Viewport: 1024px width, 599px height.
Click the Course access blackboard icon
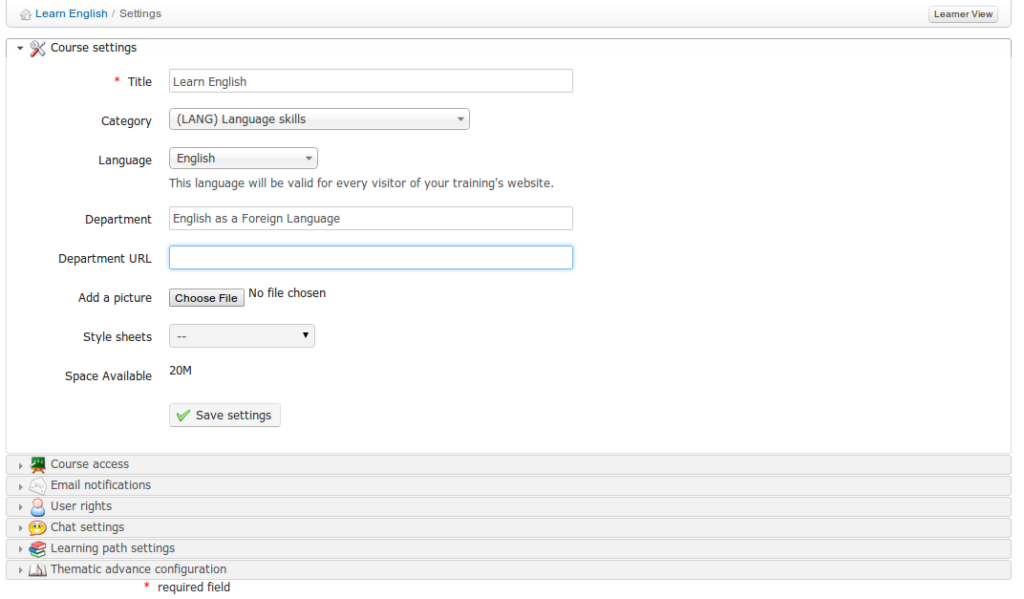coord(38,464)
